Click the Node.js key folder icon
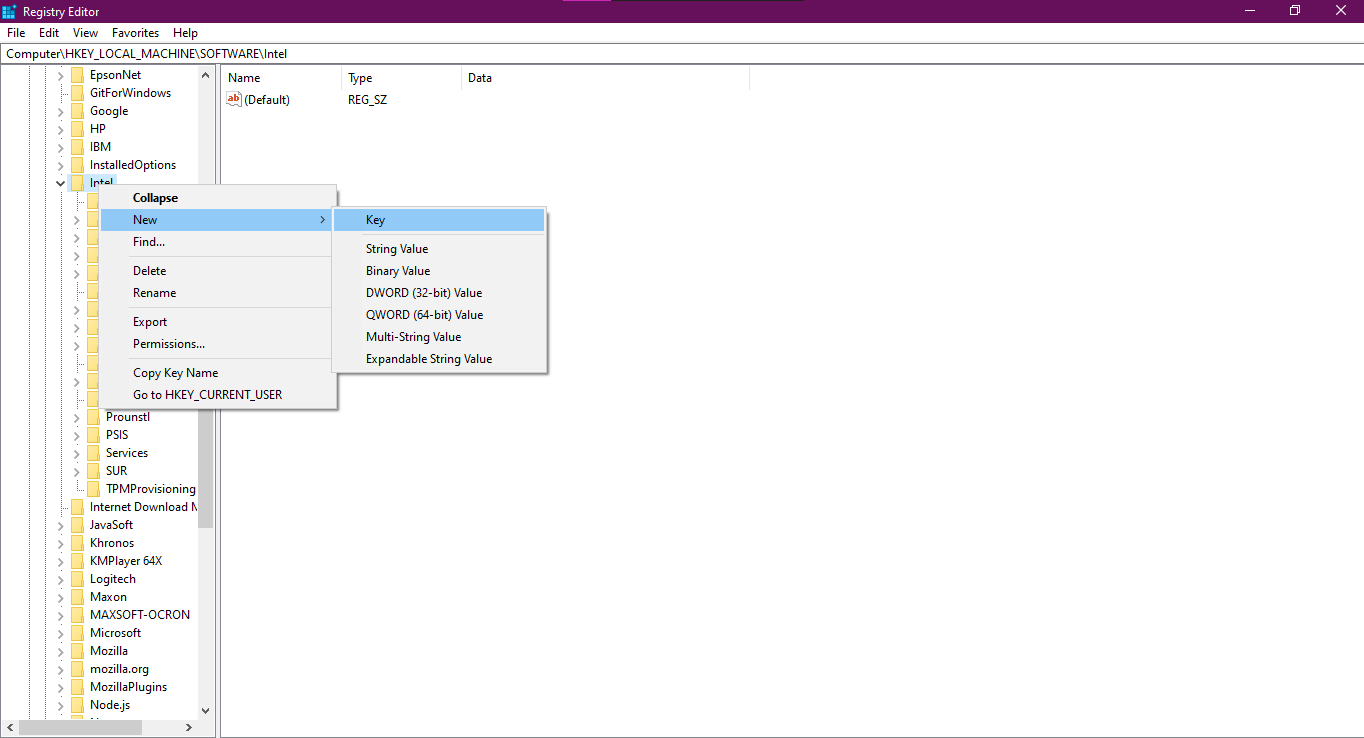Screen dimensions: 1364x738 tap(79, 704)
